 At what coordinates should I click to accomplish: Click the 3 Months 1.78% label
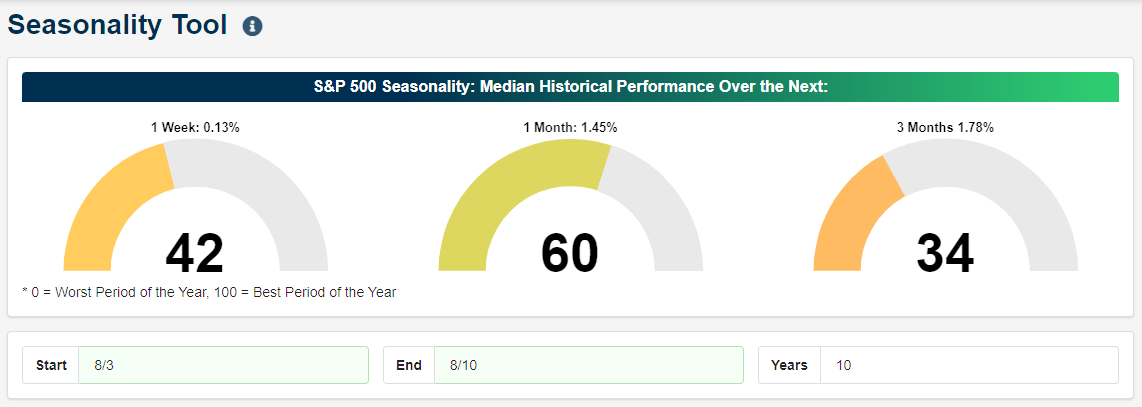point(945,127)
